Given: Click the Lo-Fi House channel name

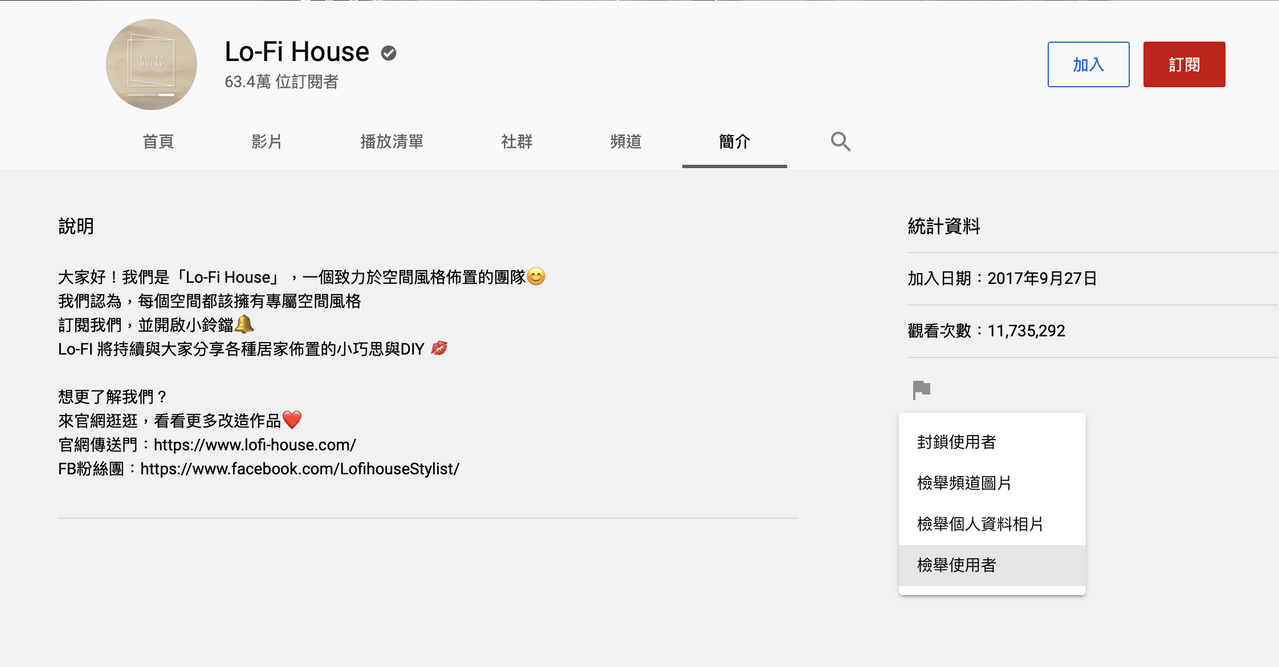Looking at the screenshot, I should tap(297, 52).
